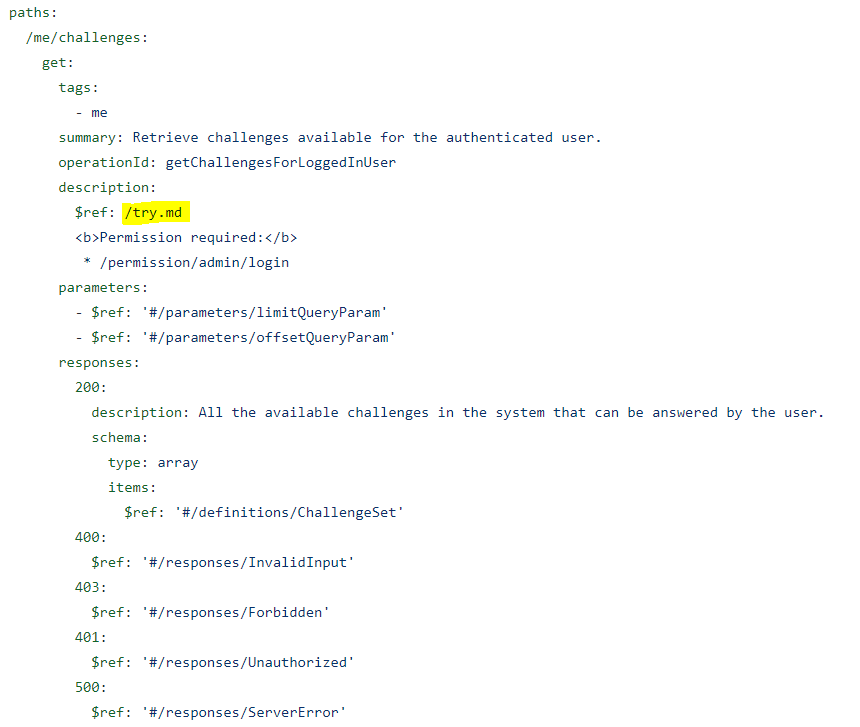Click the me tag value
Viewport: 860px width, 727px height.
tap(97, 112)
